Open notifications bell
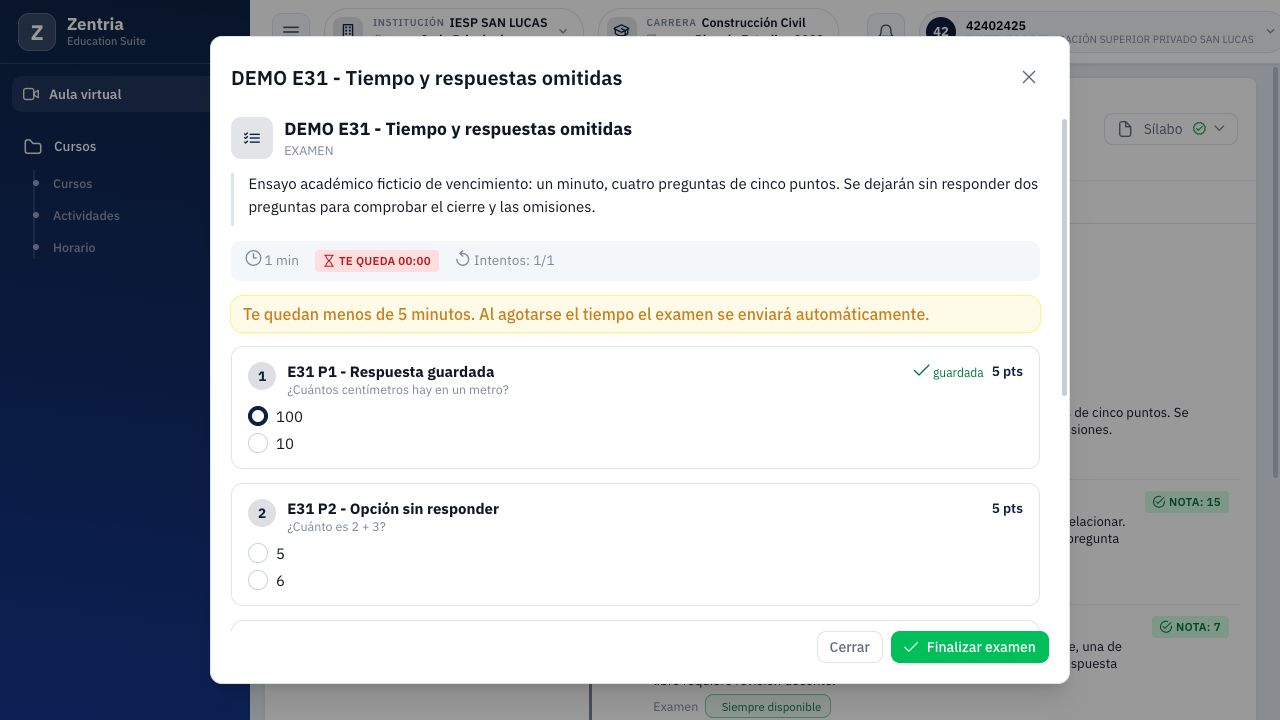 pyautogui.click(x=886, y=31)
